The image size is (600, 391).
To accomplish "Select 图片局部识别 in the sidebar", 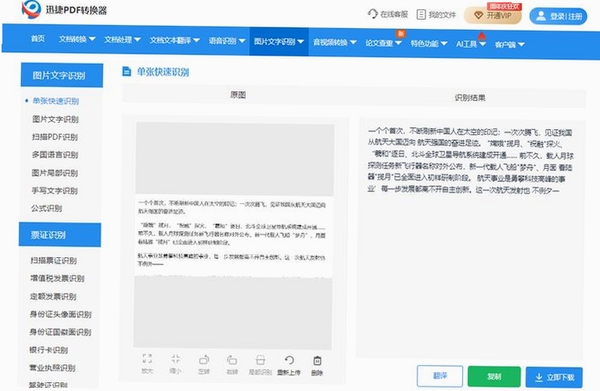I will coord(55,173).
